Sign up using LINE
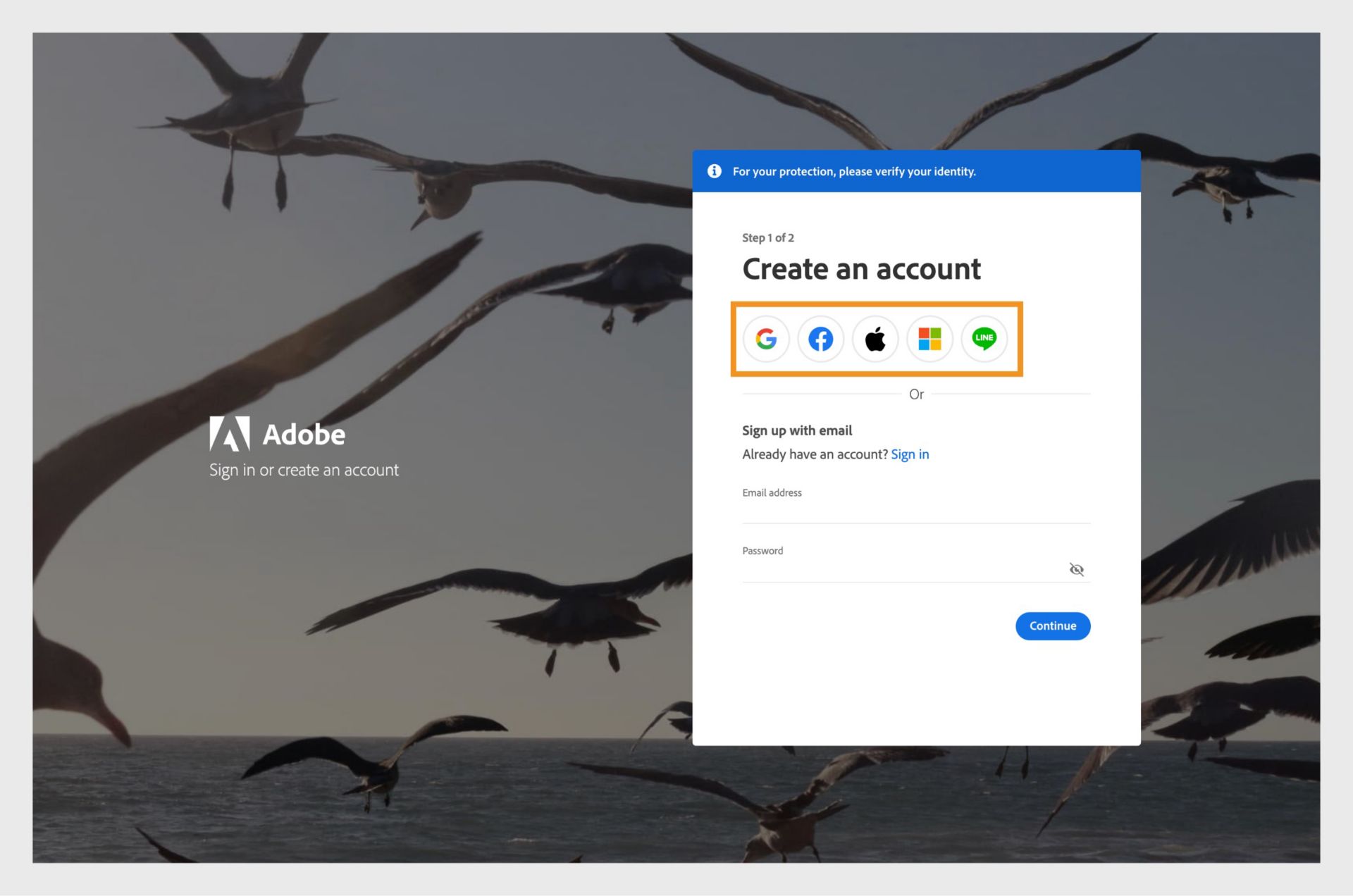The height and width of the screenshot is (896, 1353). (x=984, y=339)
